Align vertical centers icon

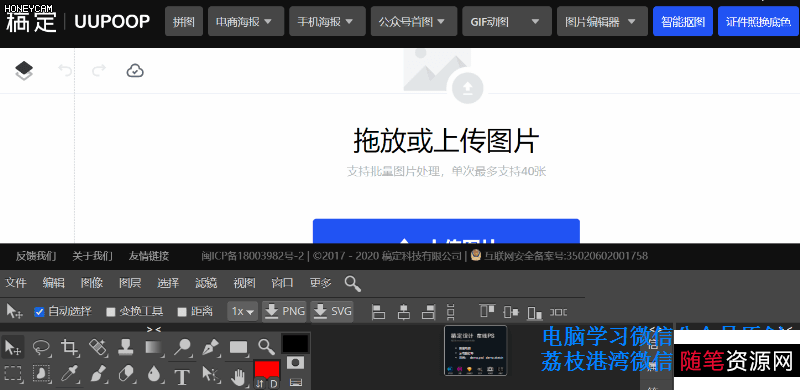point(511,311)
